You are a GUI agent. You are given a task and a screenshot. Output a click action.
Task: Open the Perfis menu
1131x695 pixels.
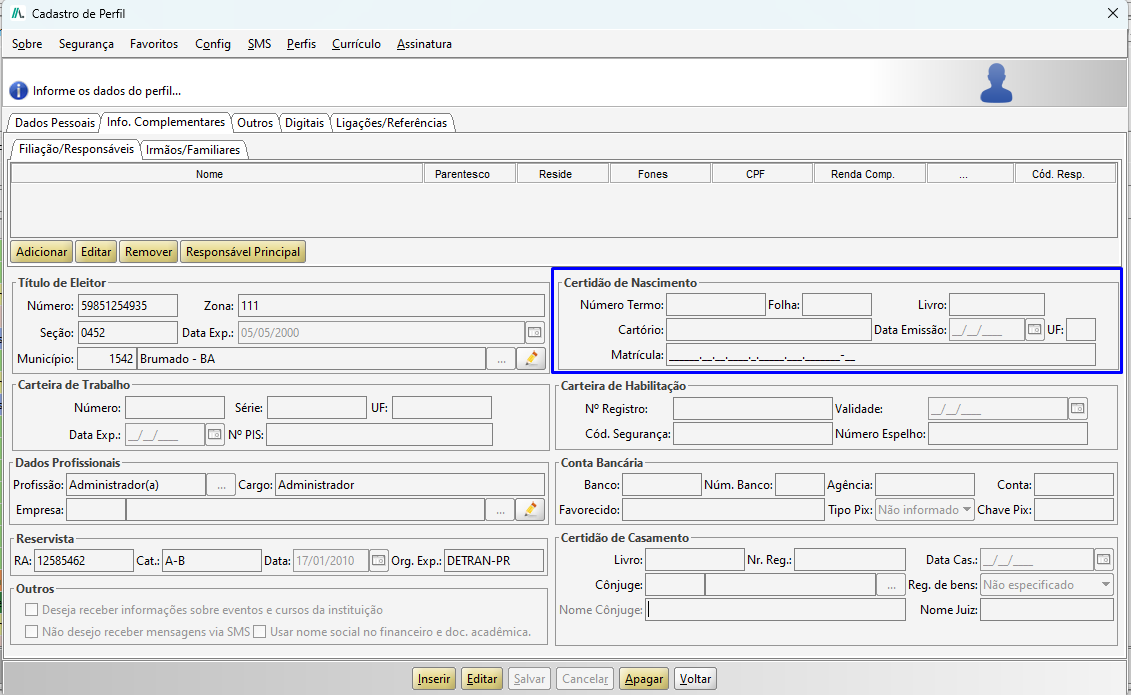[301, 44]
